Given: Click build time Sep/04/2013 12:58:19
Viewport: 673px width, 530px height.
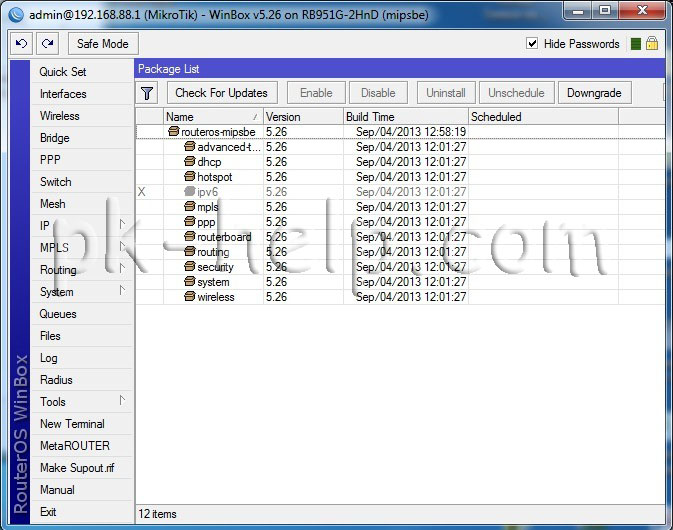Looking at the screenshot, I should (x=411, y=132).
